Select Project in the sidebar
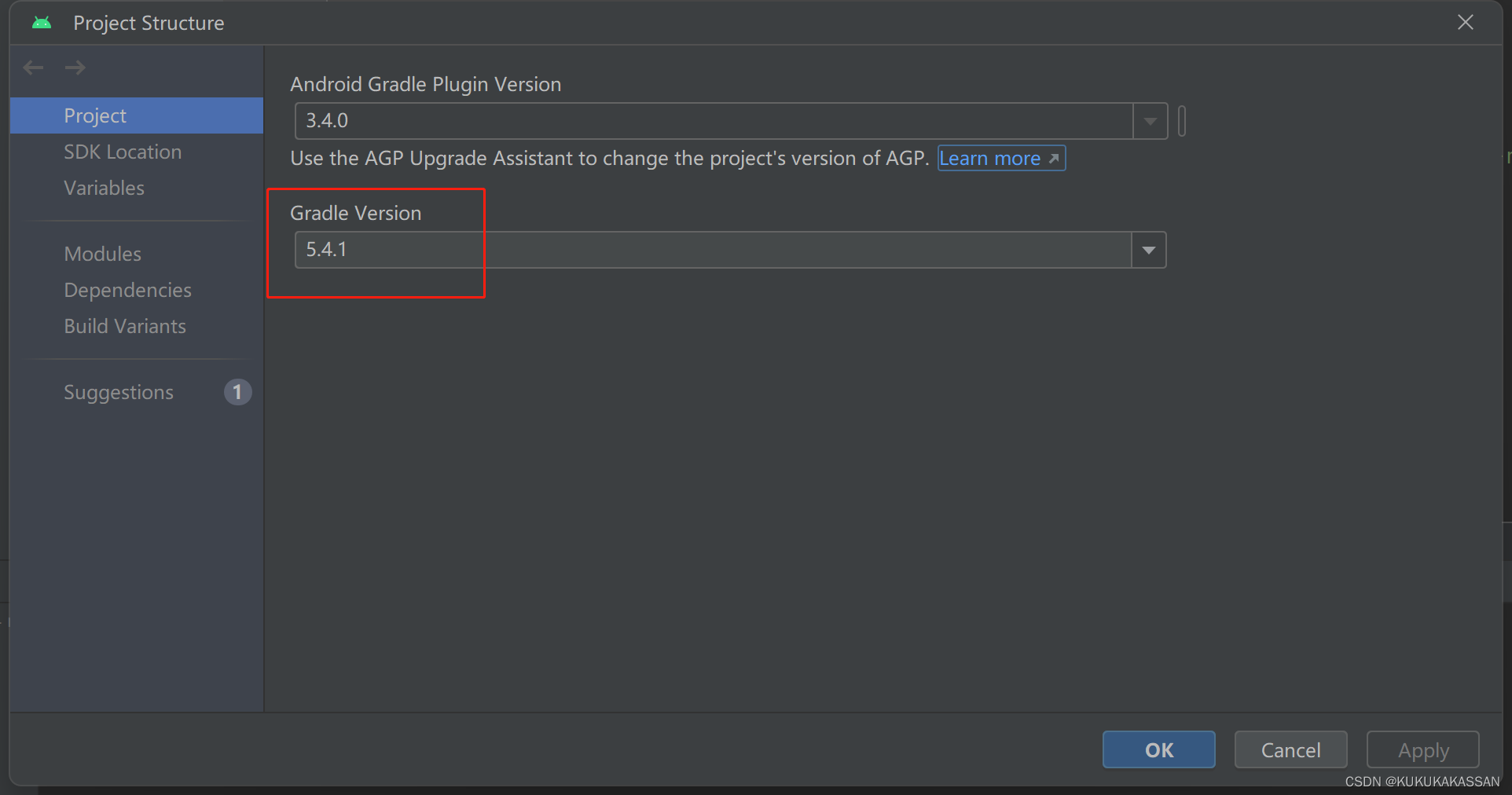 [137, 115]
